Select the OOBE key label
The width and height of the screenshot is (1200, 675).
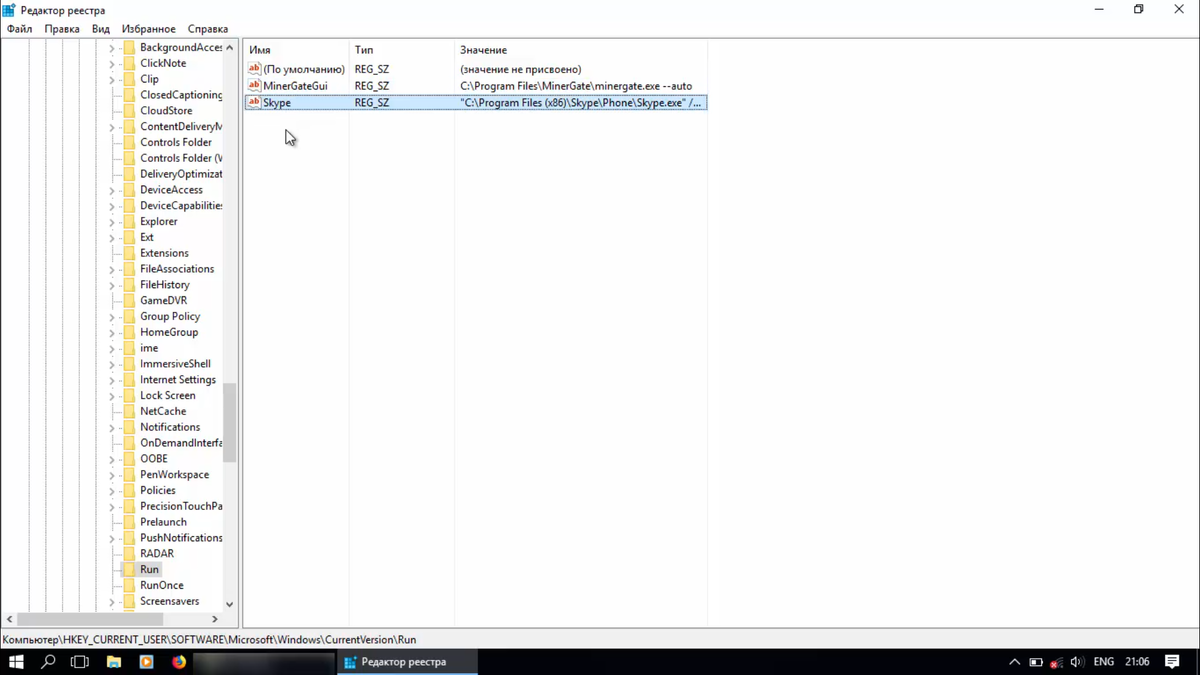(154, 459)
